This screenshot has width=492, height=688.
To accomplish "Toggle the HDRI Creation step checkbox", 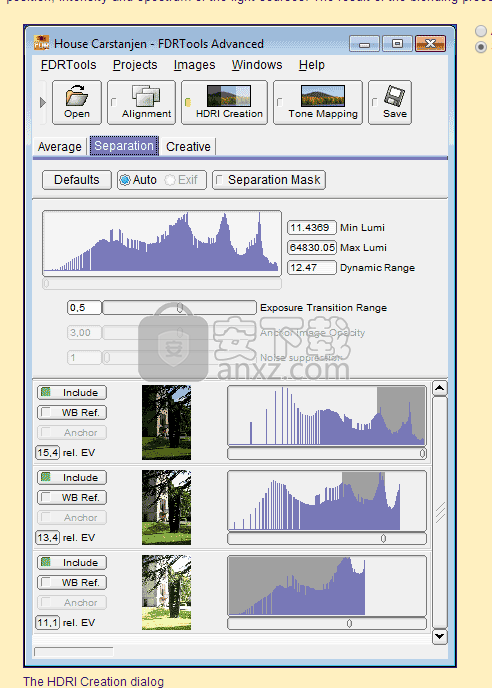I will [188, 102].
